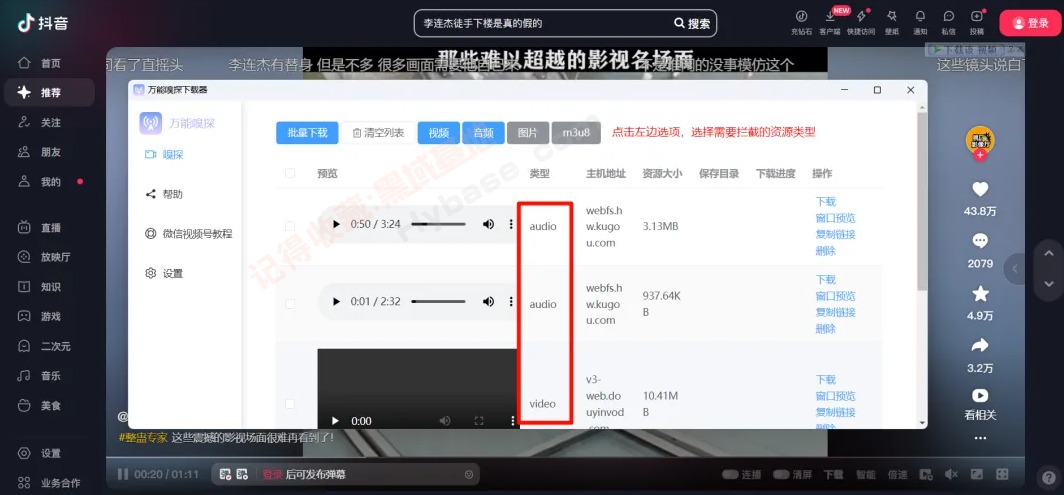Image resolution: width=1064 pixels, height=495 pixels.
Task: Open more options on 2:32 audio player
Action: (511, 301)
